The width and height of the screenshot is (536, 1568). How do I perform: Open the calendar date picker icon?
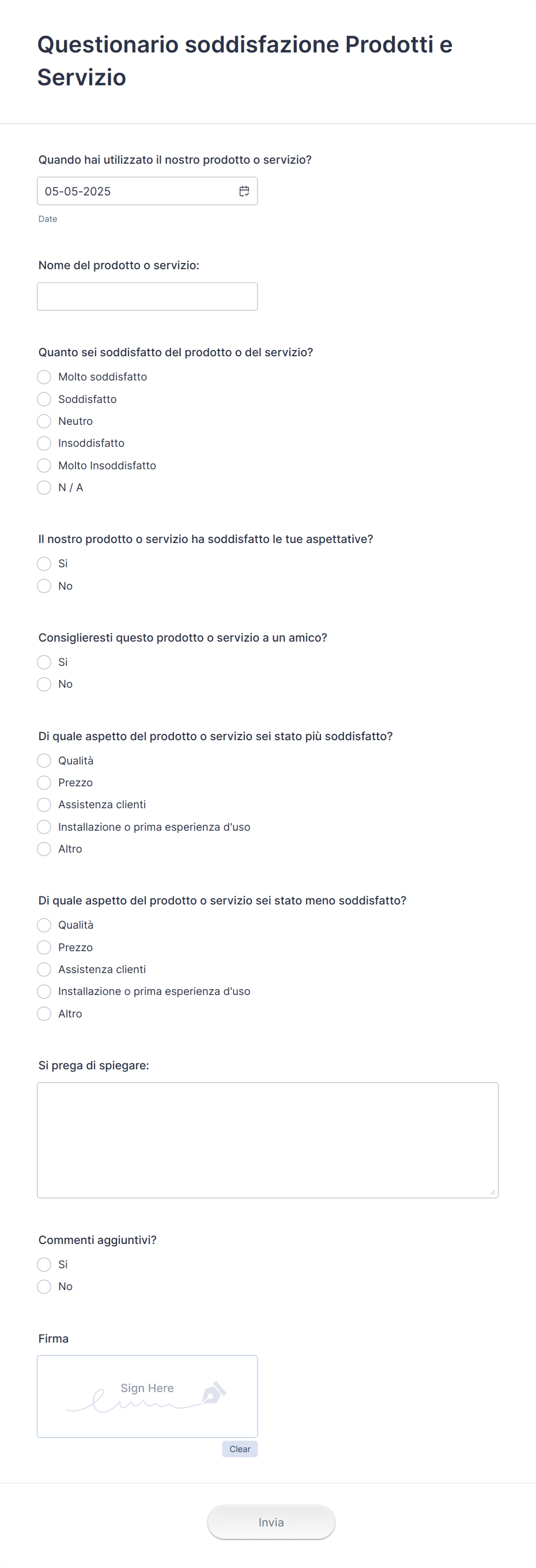(244, 191)
